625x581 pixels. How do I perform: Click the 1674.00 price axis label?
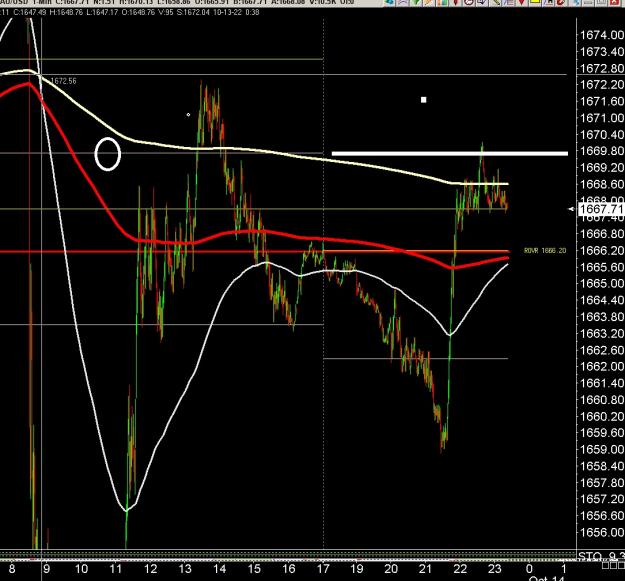(x=601, y=35)
